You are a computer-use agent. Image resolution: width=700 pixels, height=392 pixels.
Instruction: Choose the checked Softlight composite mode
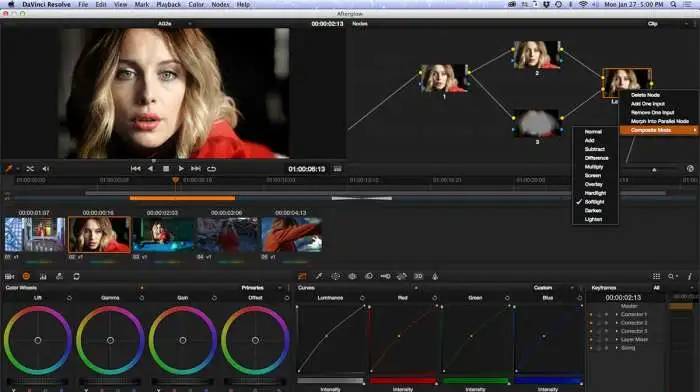click(594, 202)
